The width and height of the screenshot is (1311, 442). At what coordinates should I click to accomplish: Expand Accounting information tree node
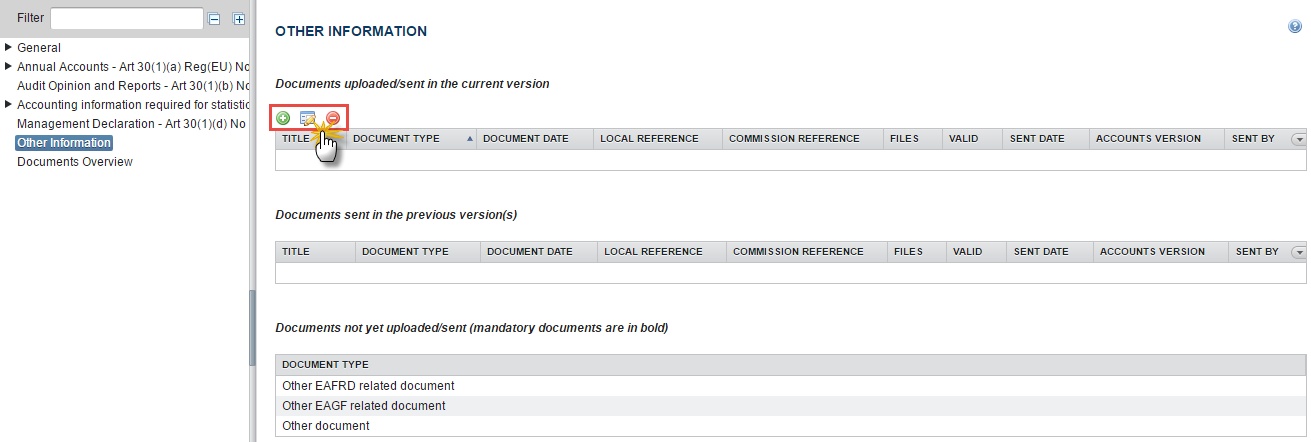point(9,104)
